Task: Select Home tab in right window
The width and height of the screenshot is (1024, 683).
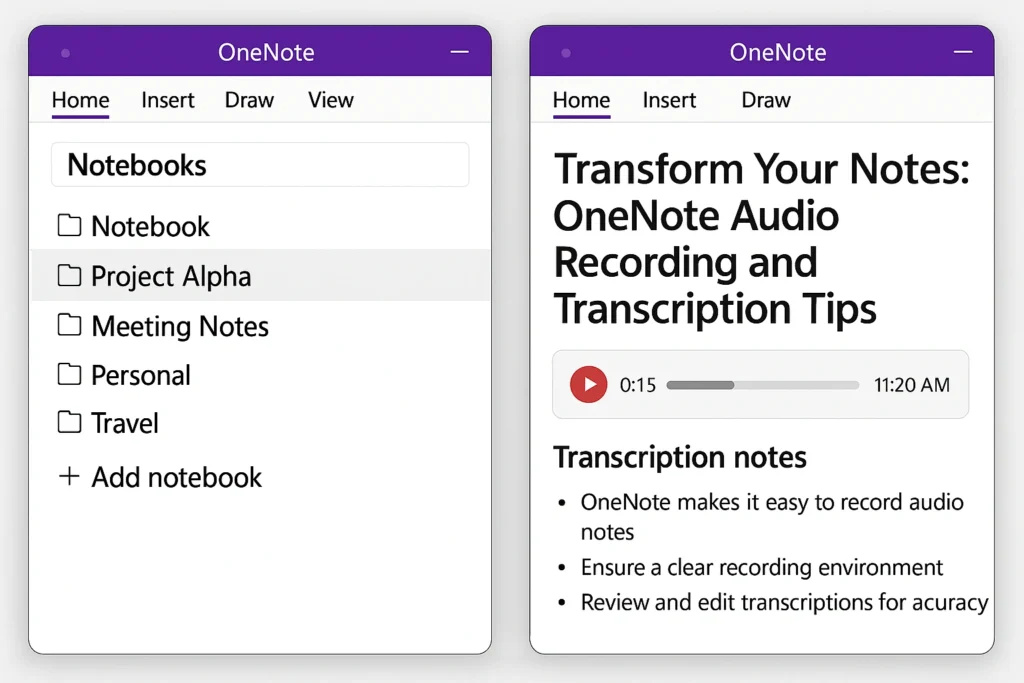Action: coord(581,100)
